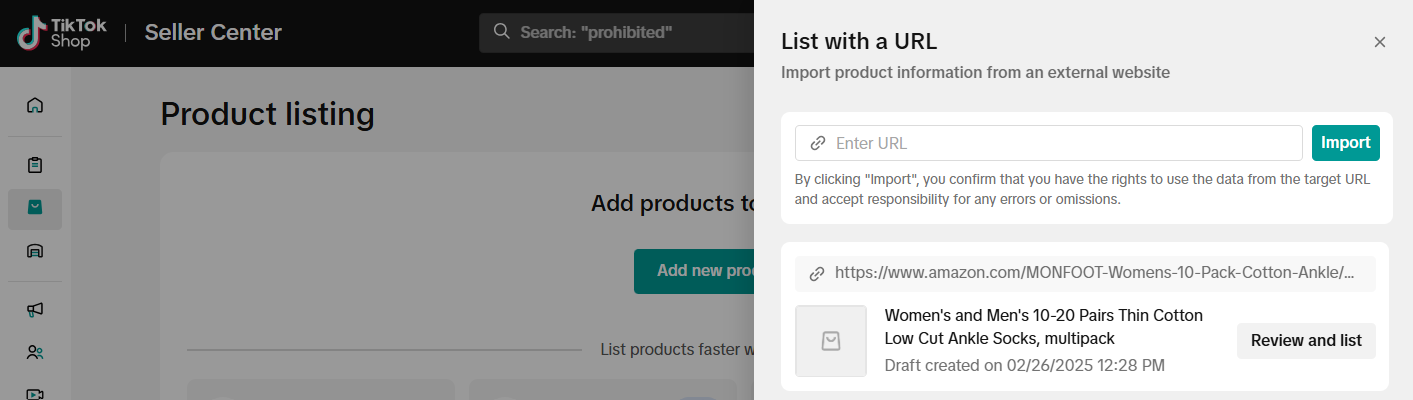This screenshot has height=400, width=1413.
Task: Open the warehouse icon in sidebar
Action: point(35,251)
